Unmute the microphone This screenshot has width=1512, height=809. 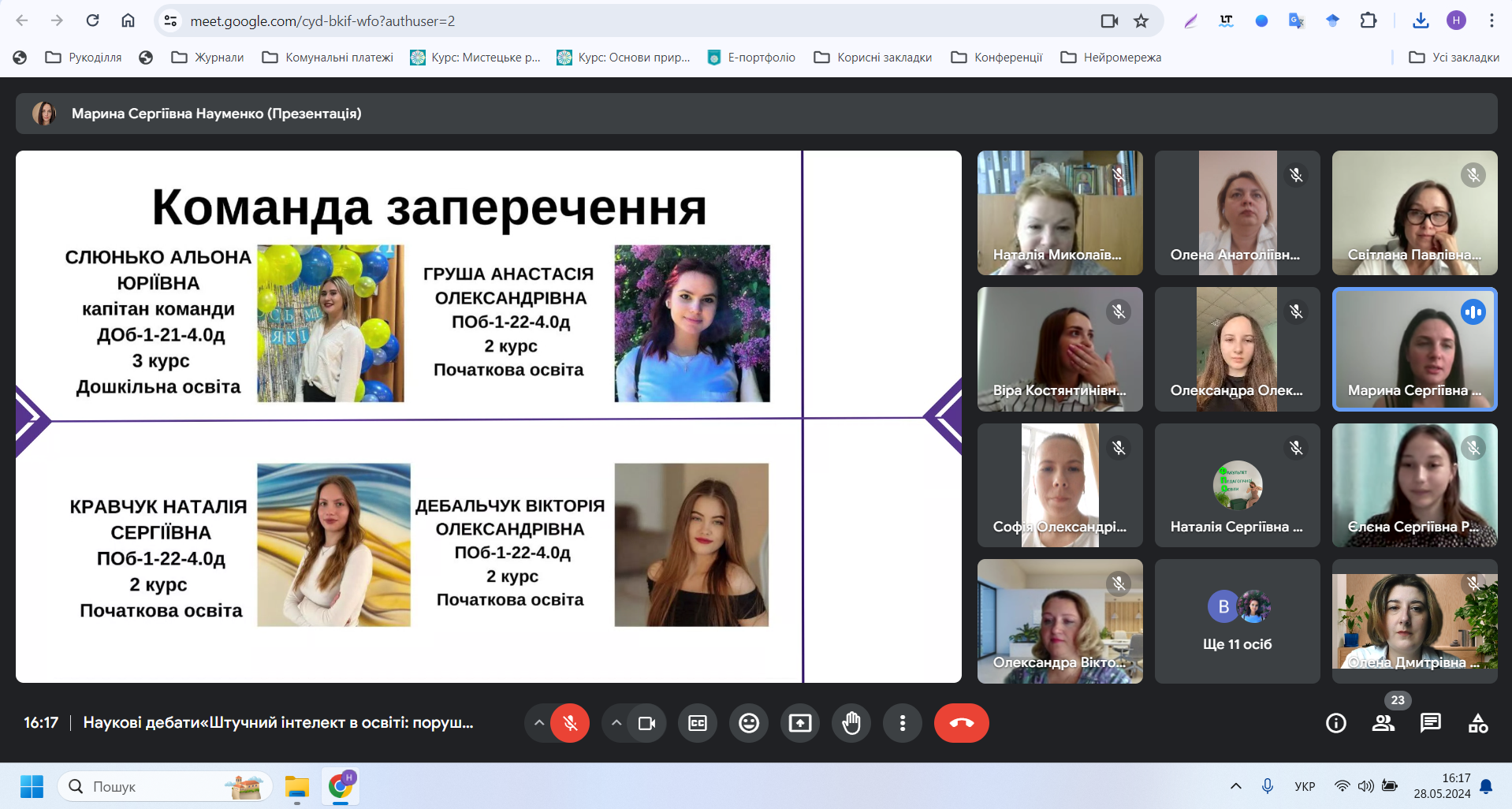[x=570, y=723]
